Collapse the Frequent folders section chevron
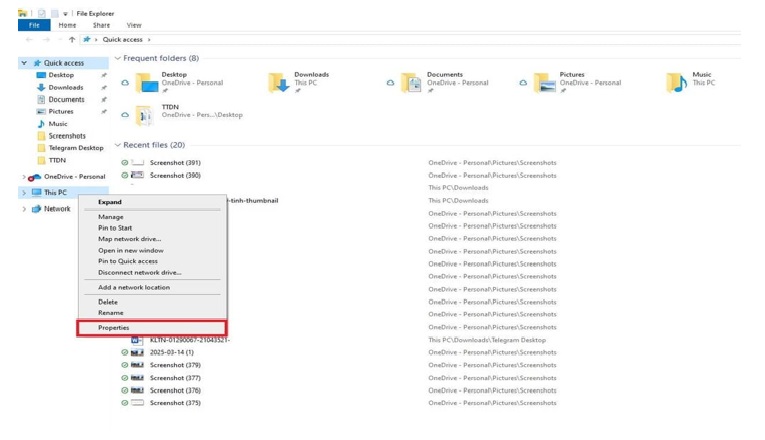 tap(117, 58)
